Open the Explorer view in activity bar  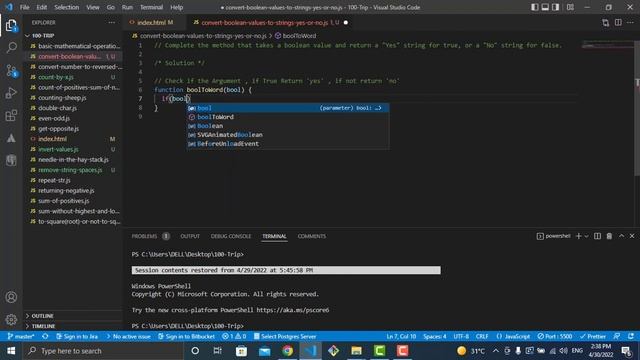11,26
